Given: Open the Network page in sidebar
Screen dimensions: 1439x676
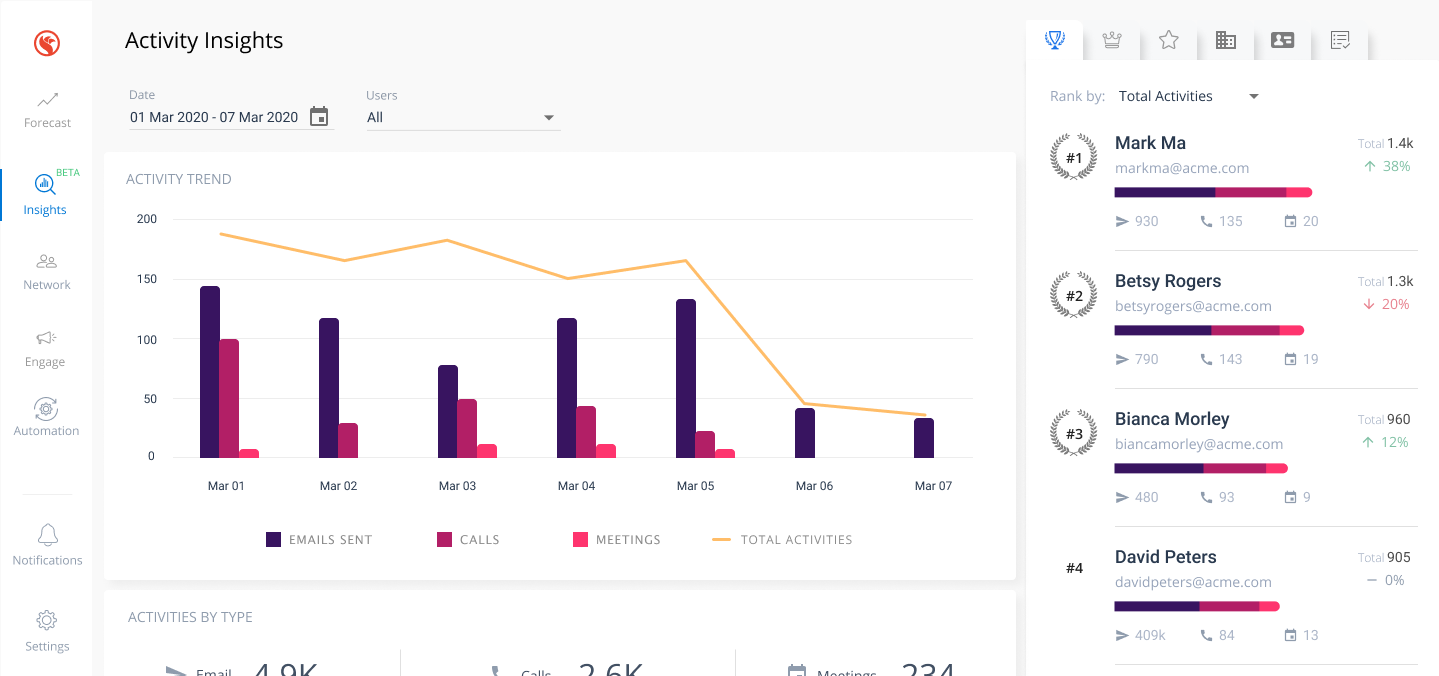Looking at the screenshot, I should click(47, 272).
